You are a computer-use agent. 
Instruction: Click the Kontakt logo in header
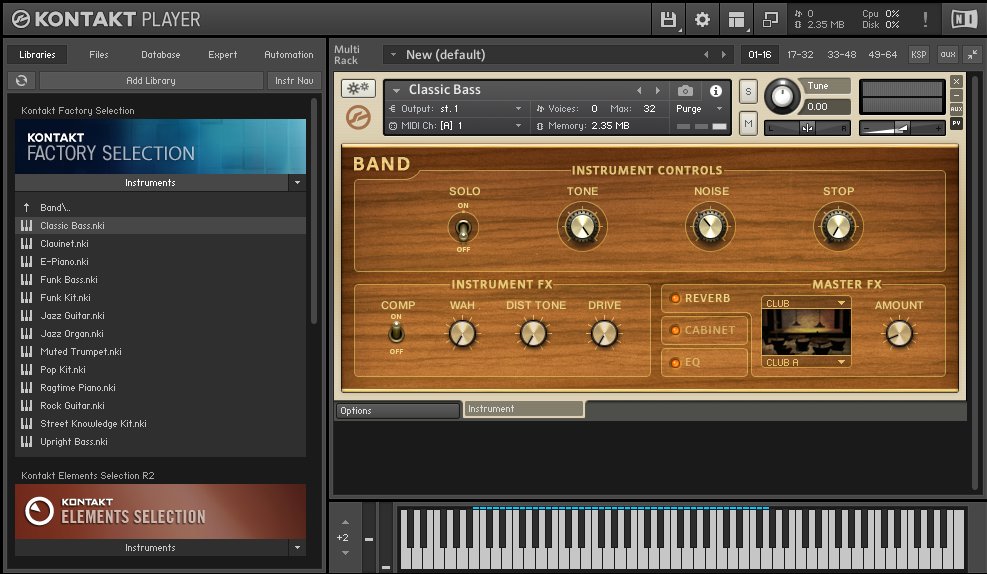point(21,20)
